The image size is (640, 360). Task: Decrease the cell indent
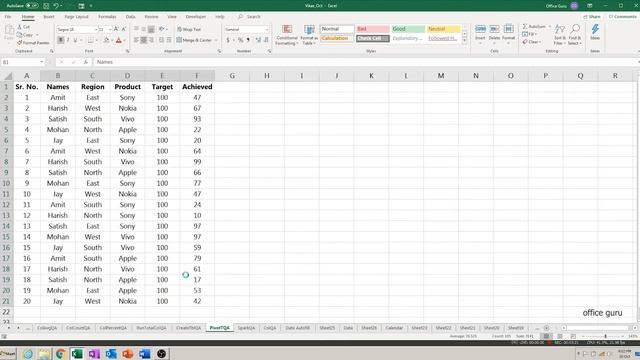click(x=162, y=40)
